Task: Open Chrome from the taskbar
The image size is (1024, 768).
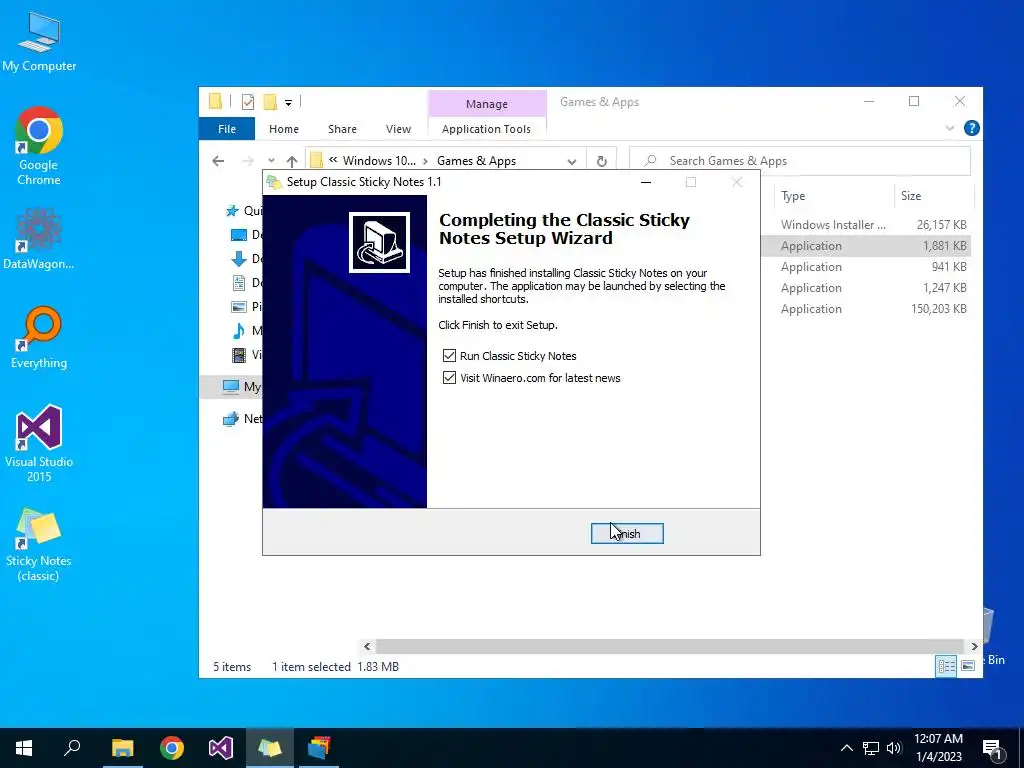Action: pos(172,748)
